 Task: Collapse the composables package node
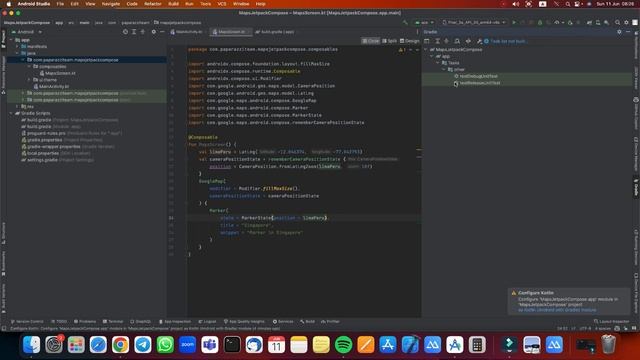point(29,67)
